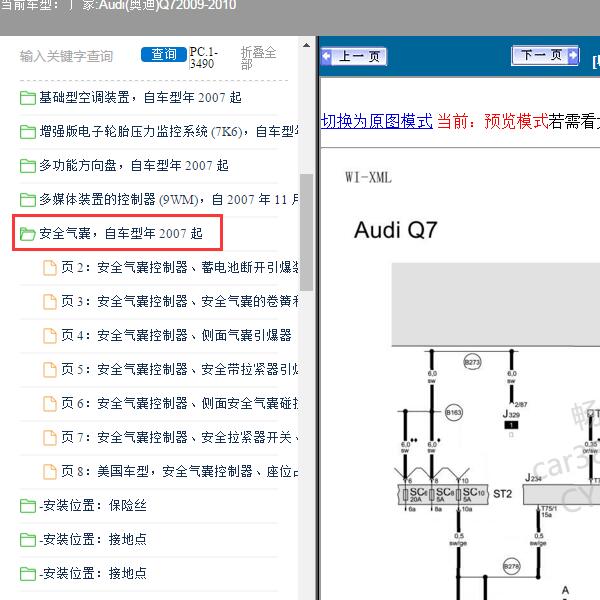The height and width of the screenshot is (600, 600).
Task: Click page icon of 页 2 entry
Action: point(50,267)
